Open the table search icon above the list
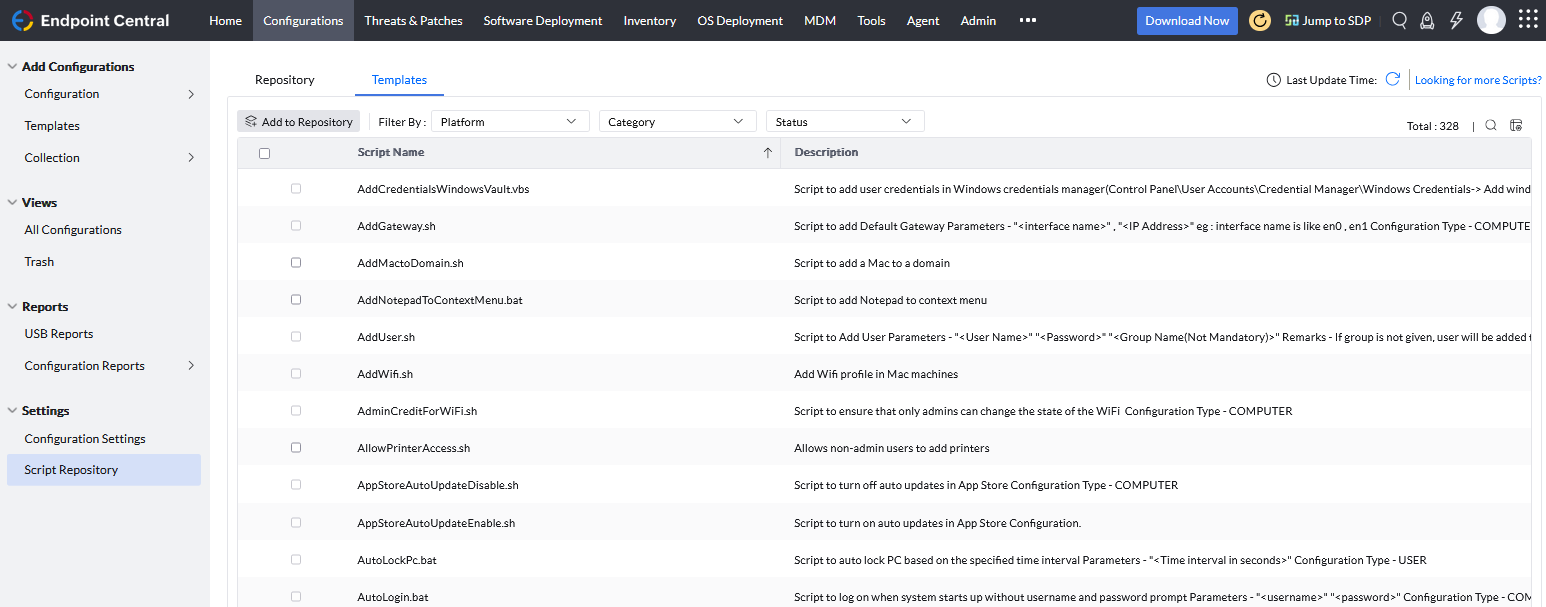The width and height of the screenshot is (1546, 607). (x=1490, y=125)
